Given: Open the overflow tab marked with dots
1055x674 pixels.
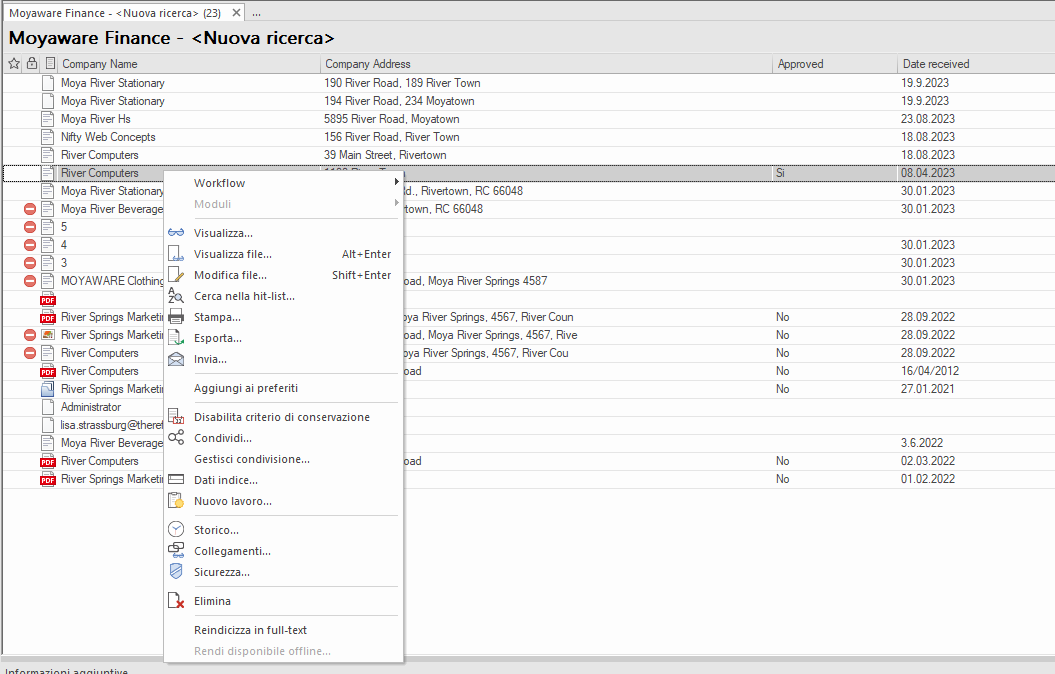Looking at the screenshot, I should pos(255,14).
